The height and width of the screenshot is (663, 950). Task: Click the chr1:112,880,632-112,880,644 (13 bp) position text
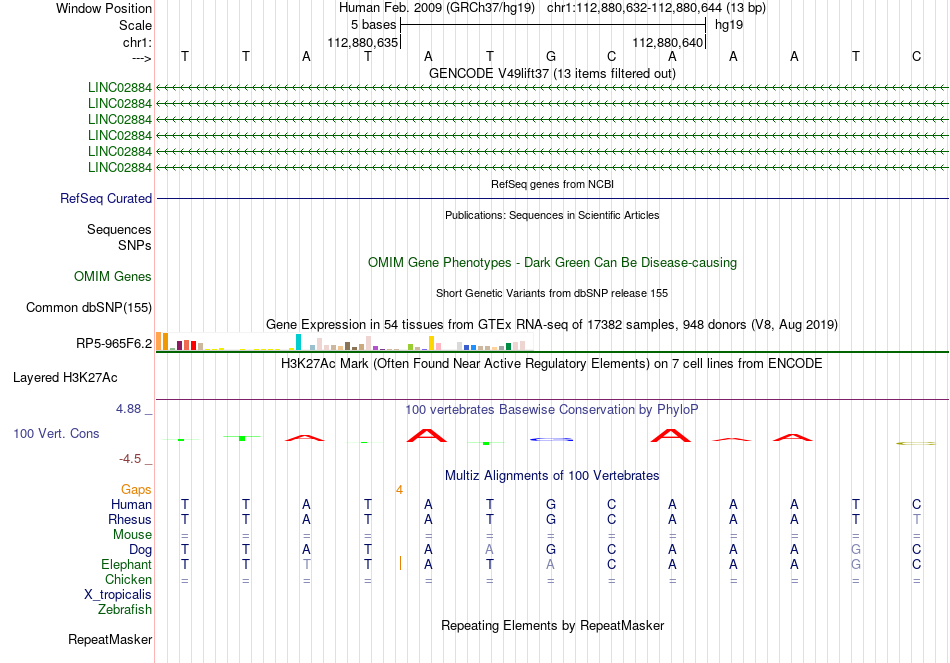(x=656, y=8)
